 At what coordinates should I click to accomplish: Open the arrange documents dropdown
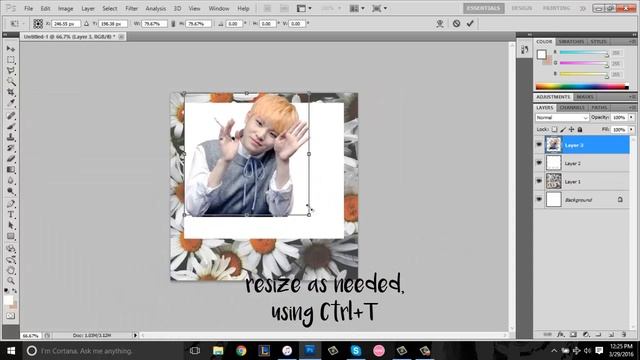(x=357, y=8)
